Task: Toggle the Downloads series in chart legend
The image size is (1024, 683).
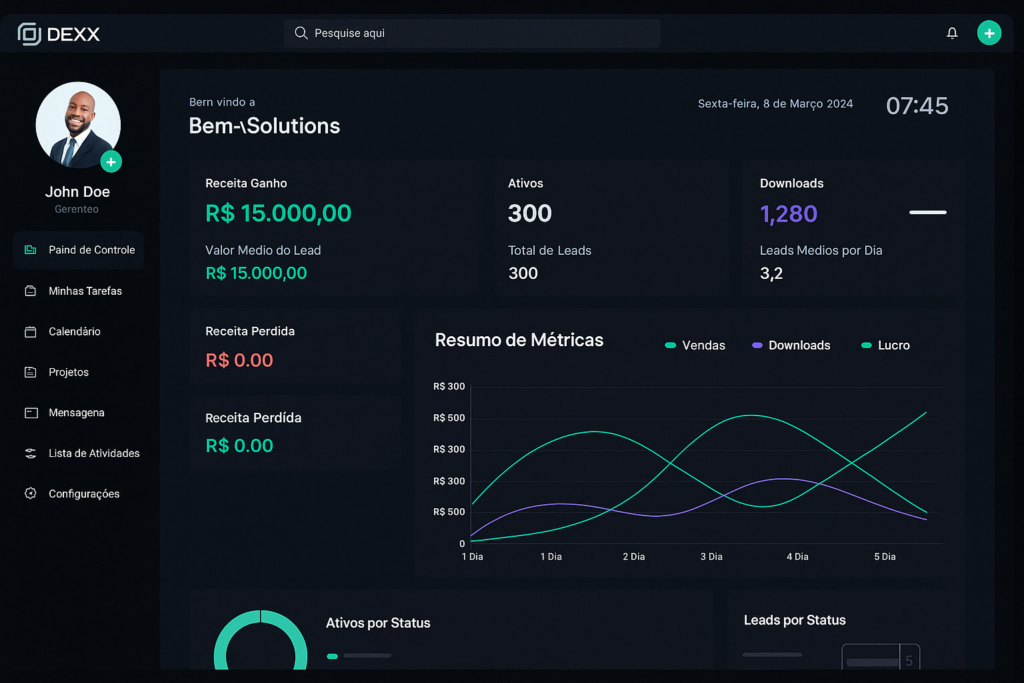Action: [791, 345]
